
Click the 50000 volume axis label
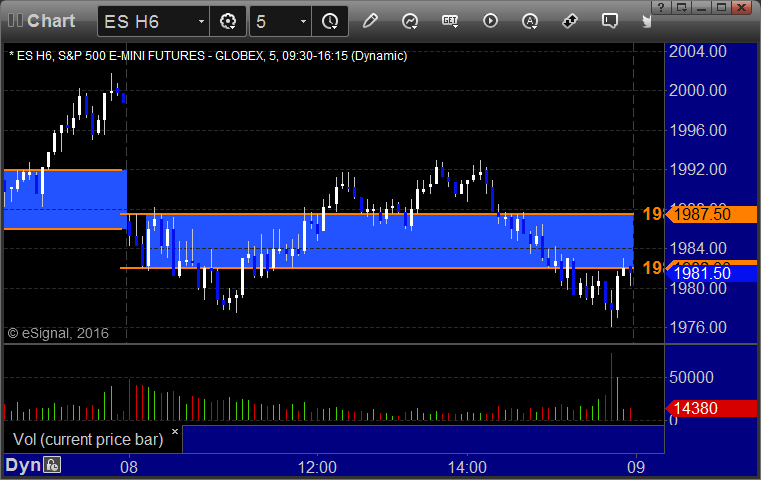pyautogui.click(x=691, y=377)
